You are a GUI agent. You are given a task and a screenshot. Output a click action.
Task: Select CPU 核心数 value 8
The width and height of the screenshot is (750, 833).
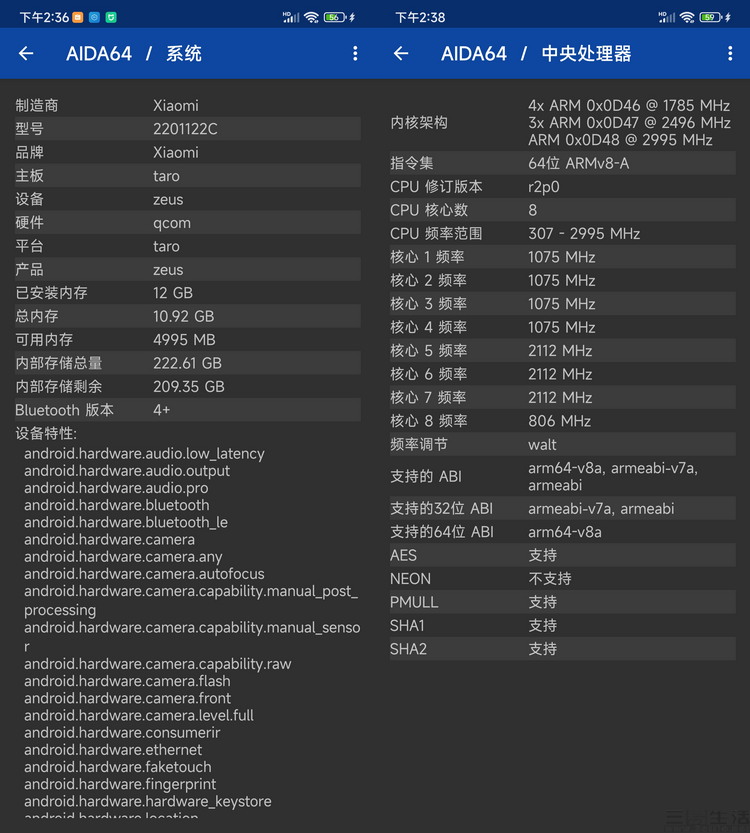pyautogui.click(x=532, y=210)
